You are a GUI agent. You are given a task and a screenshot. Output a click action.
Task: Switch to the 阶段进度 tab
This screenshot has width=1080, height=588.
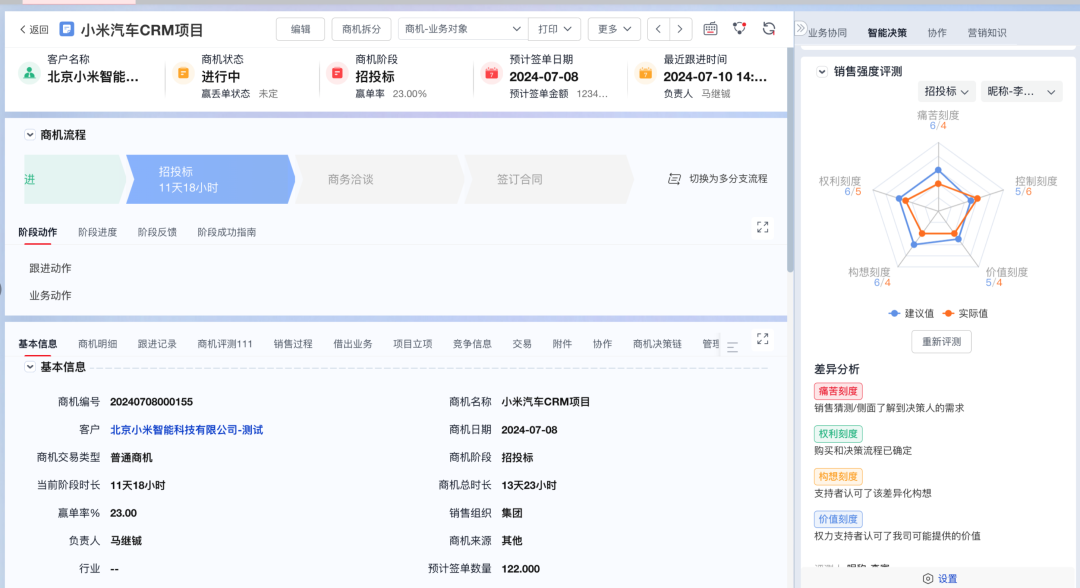[x=97, y=232]
